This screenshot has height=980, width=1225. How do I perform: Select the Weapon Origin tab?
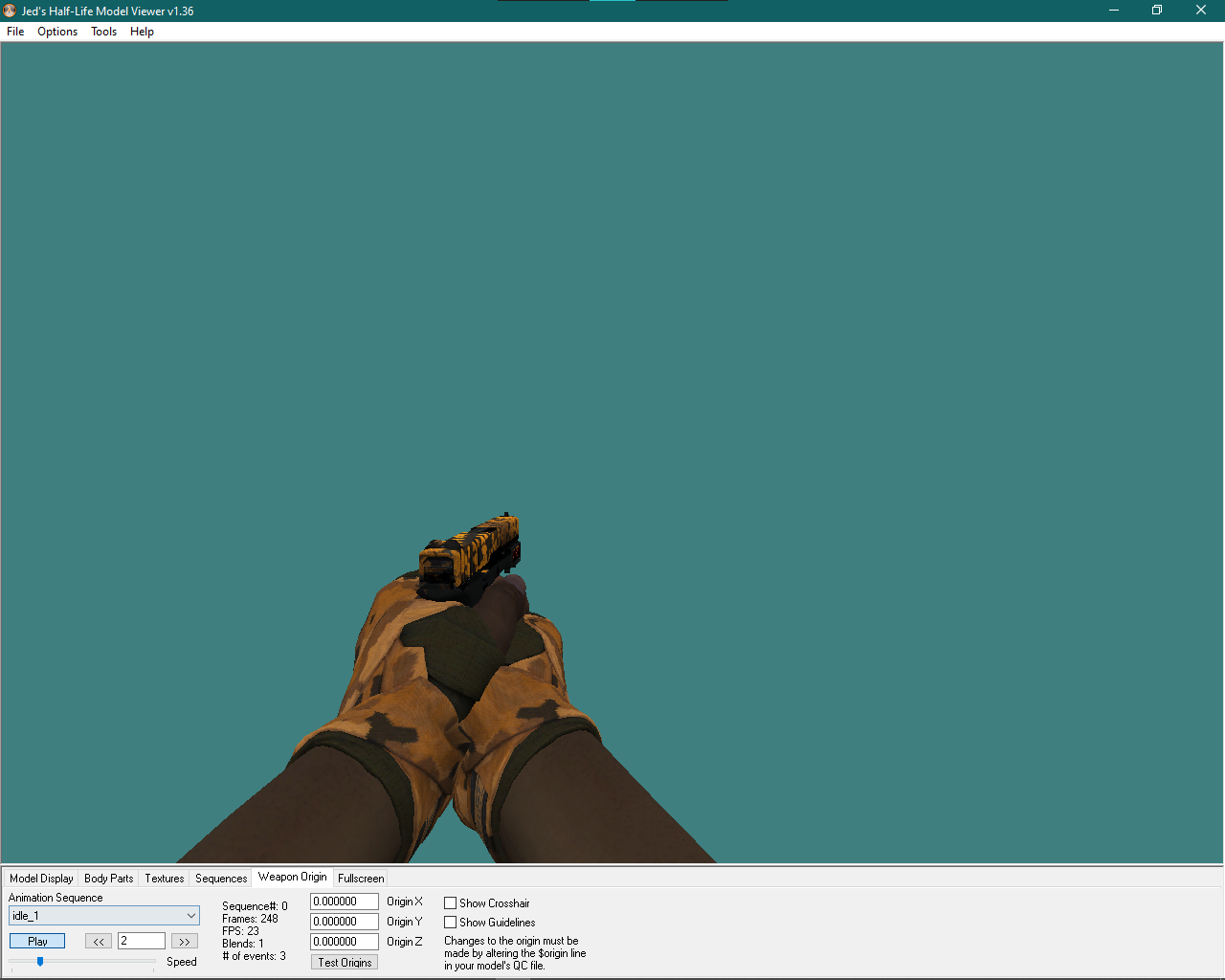click(293, 877)
